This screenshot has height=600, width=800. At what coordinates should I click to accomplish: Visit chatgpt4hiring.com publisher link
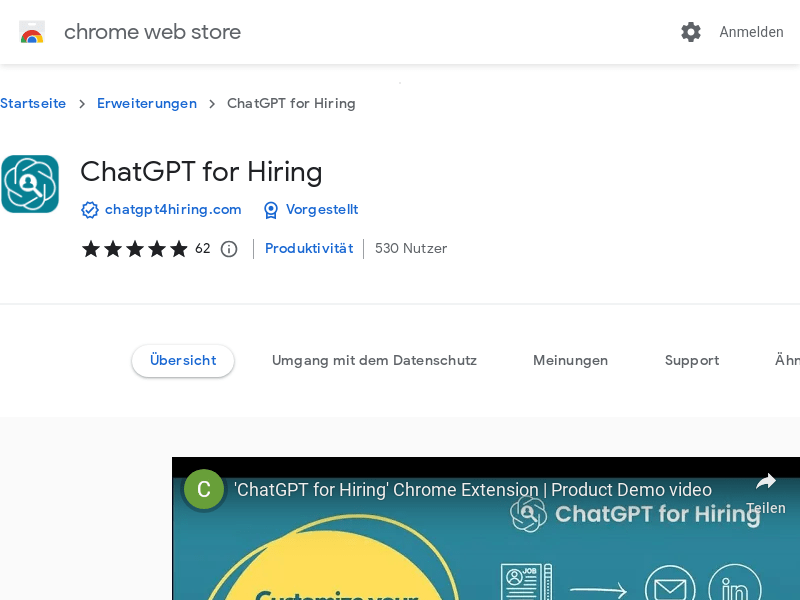[173, 209]
